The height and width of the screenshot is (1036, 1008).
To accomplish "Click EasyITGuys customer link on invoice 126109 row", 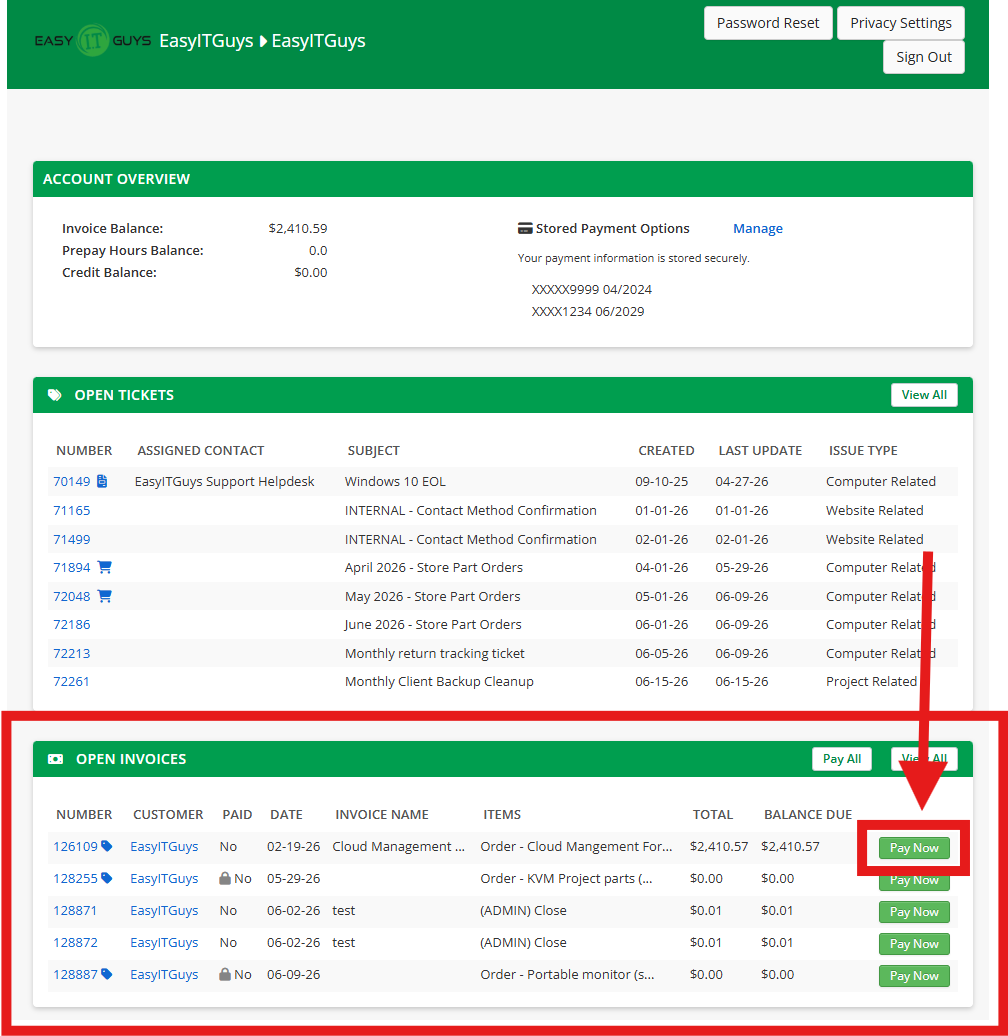I will coord(164,846).
